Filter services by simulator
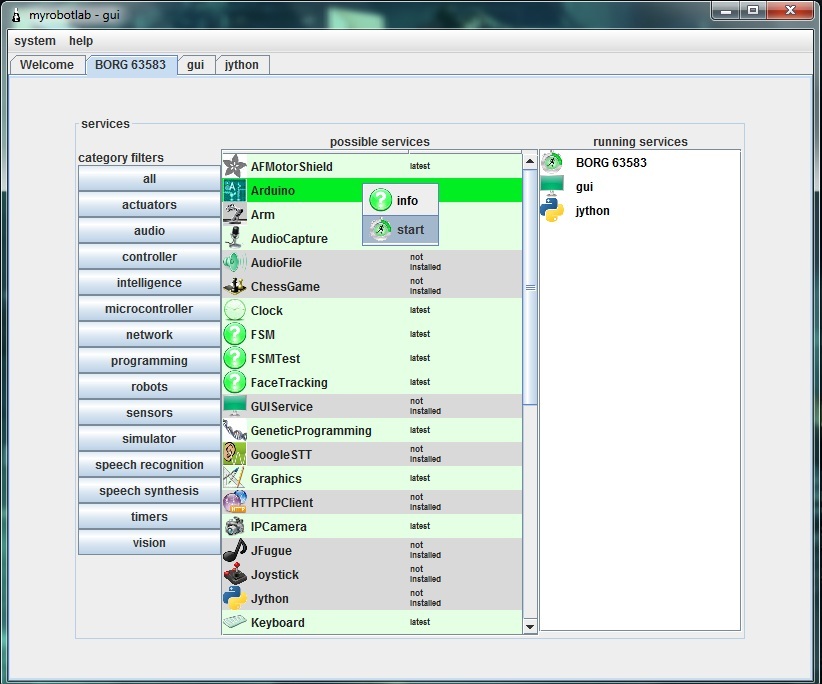Viewport: 822px width, 684px height. 149,439
